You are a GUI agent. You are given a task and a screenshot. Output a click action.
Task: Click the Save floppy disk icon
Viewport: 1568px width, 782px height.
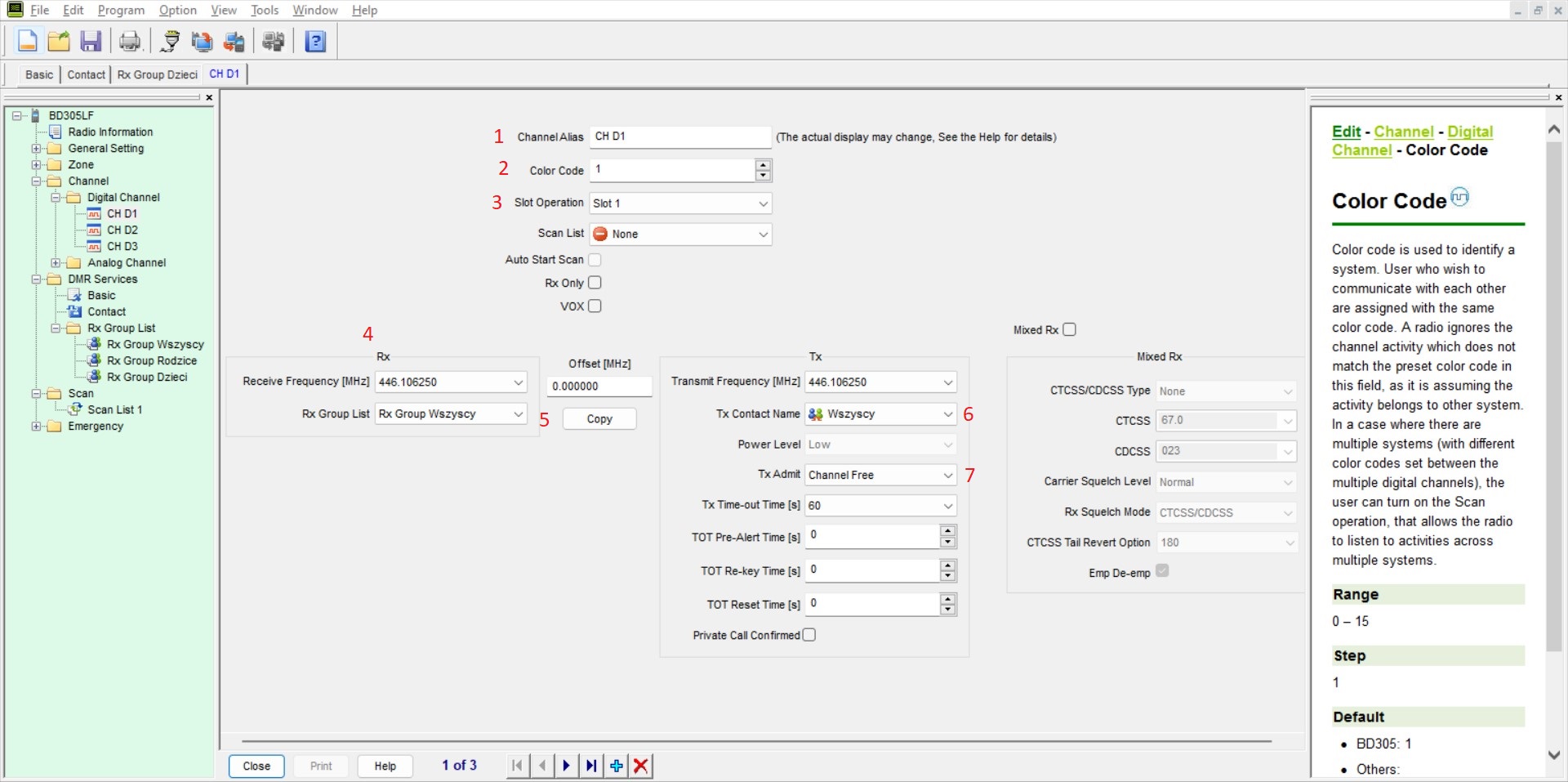pyautogui.click(x=91, y=41)
